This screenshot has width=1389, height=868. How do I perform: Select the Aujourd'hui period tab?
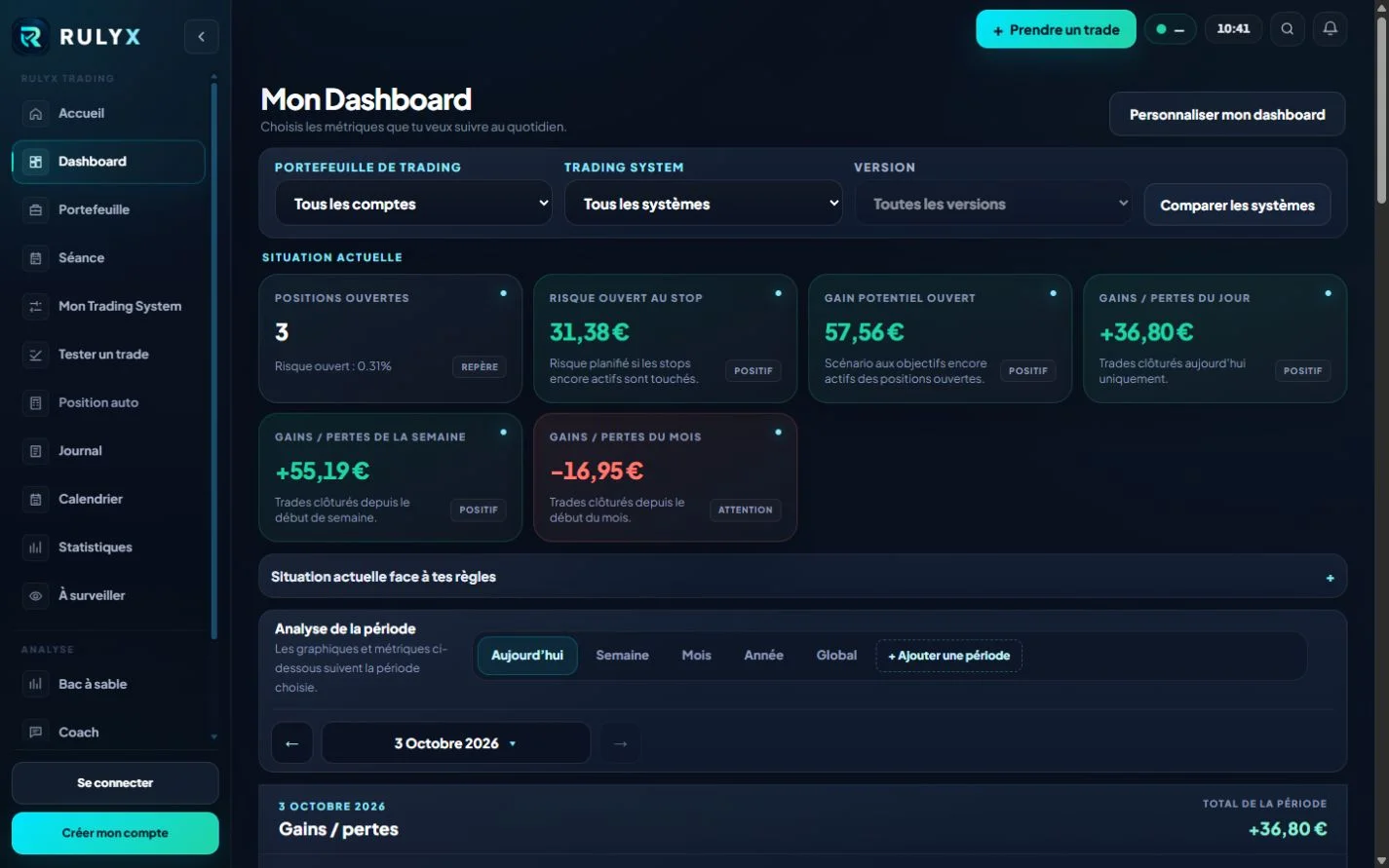tap(527, 656)
